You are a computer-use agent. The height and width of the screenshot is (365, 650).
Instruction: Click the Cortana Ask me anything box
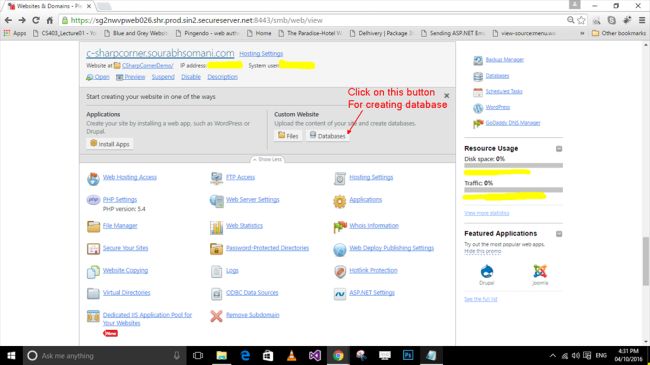(104, 355)
